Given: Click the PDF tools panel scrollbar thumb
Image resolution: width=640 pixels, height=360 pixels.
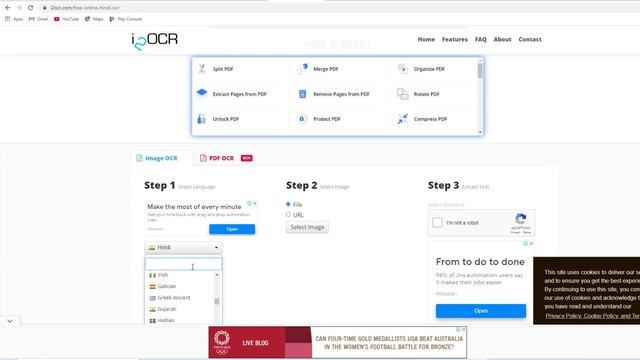Looking at the screenshot, I should click(x=480, y=71).
